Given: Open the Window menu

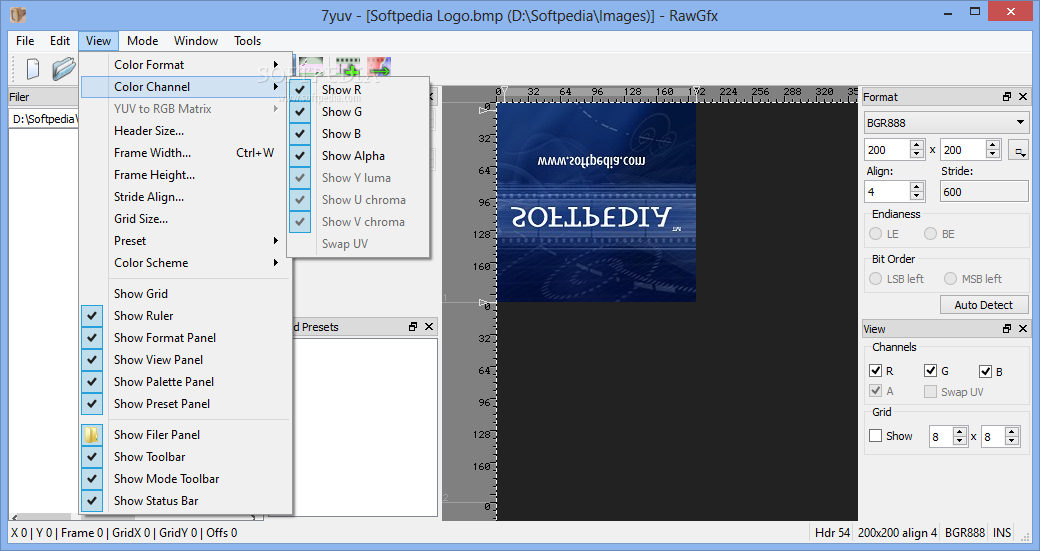Looking at the screenshot, I should click(x=196, y=40).
